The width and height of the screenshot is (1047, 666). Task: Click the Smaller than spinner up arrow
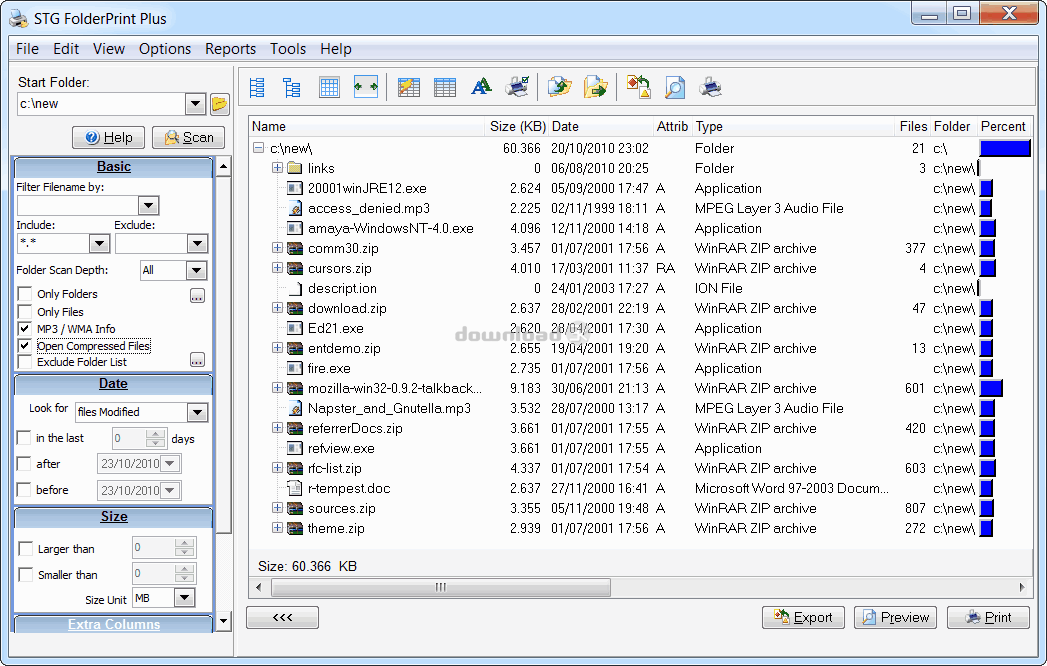click(184, 568)
